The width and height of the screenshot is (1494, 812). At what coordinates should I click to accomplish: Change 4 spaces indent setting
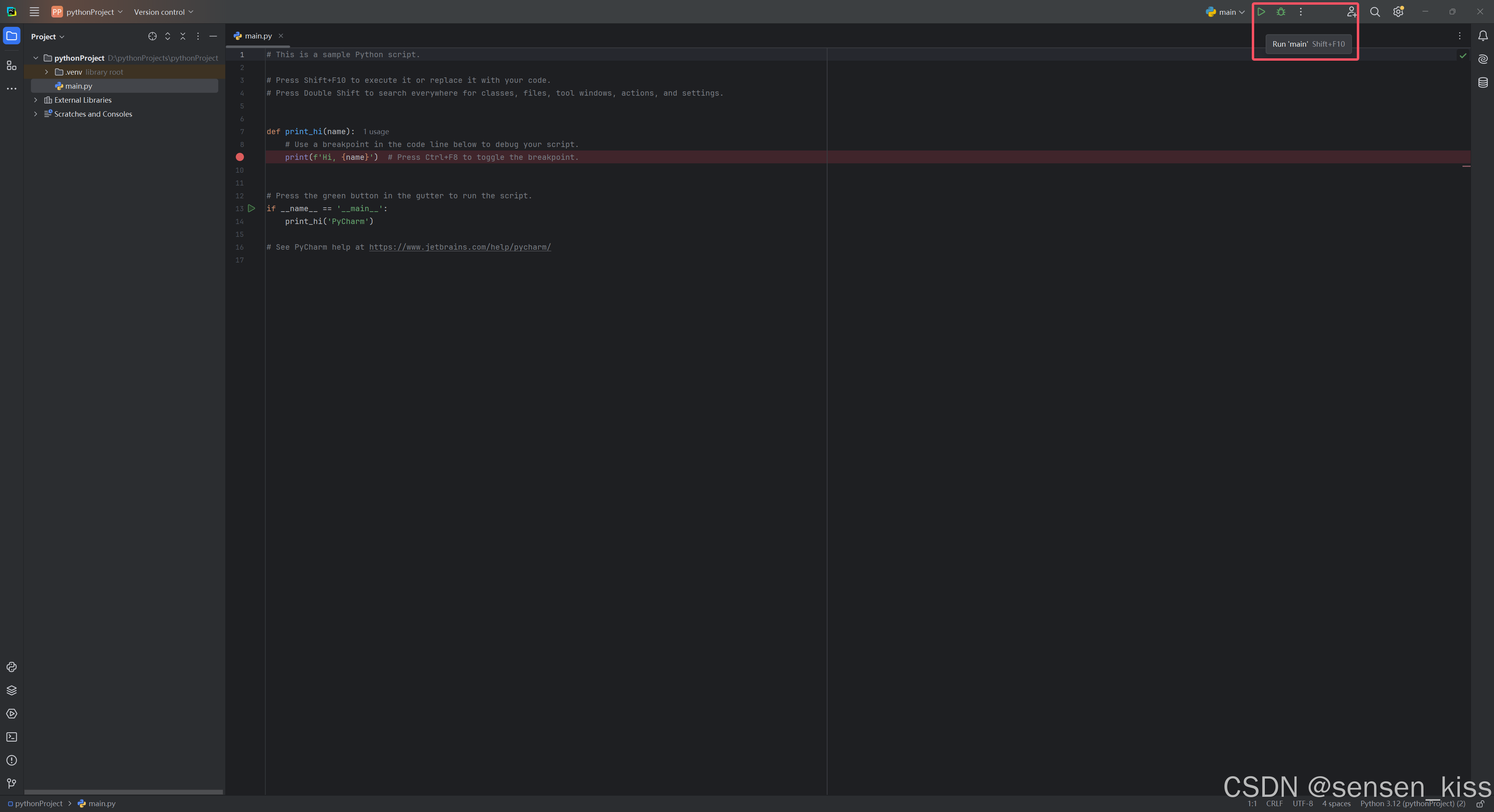point(1336,804)
